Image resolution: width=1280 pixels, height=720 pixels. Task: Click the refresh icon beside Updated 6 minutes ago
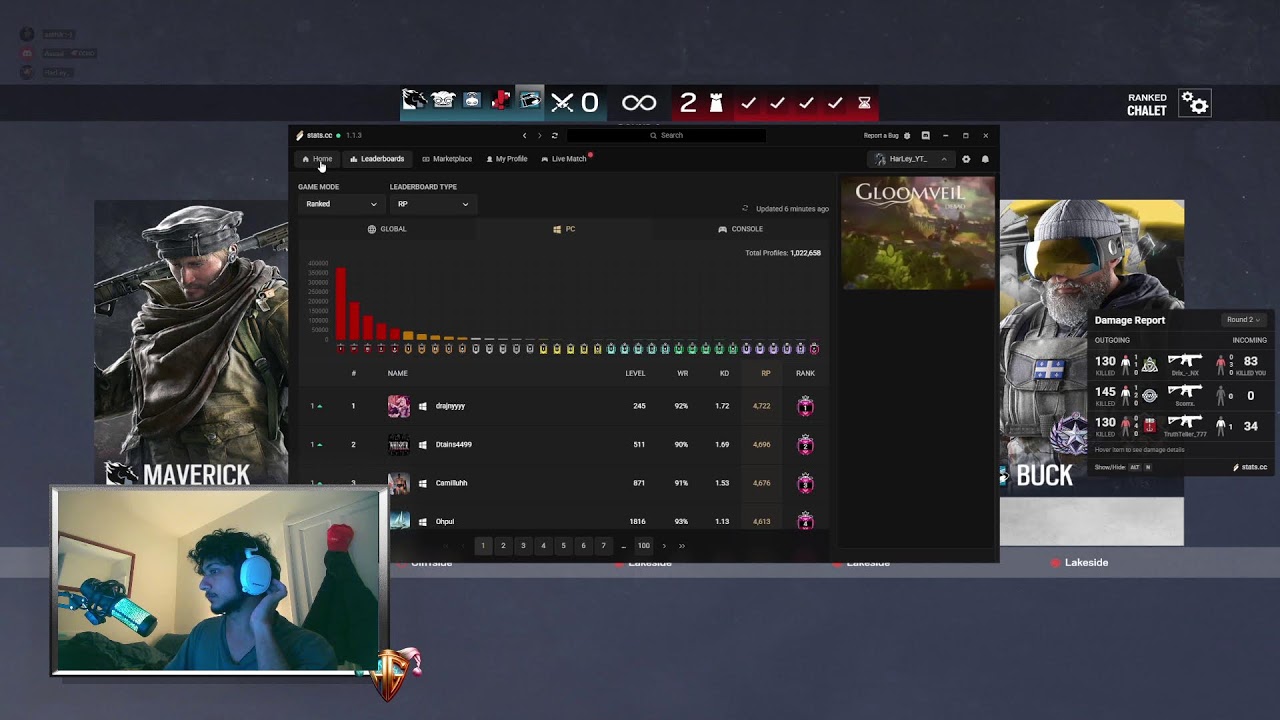(x=745, y=209)
